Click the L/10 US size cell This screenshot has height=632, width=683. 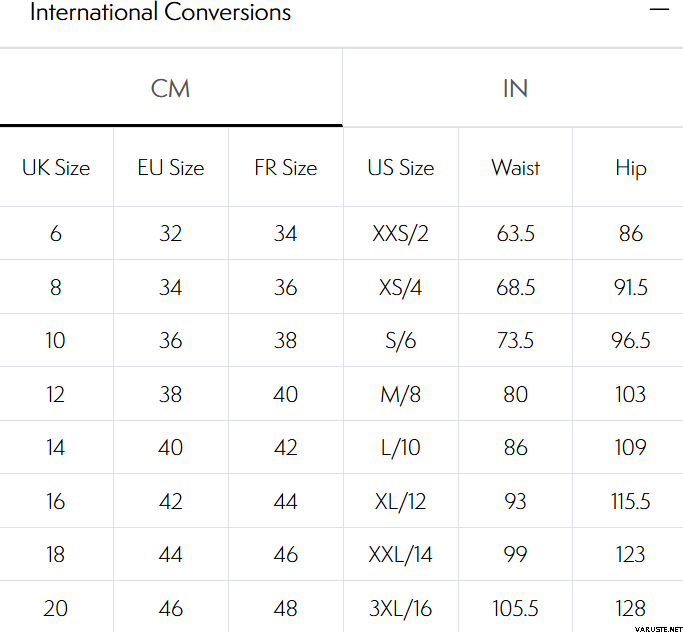(401, 447)
